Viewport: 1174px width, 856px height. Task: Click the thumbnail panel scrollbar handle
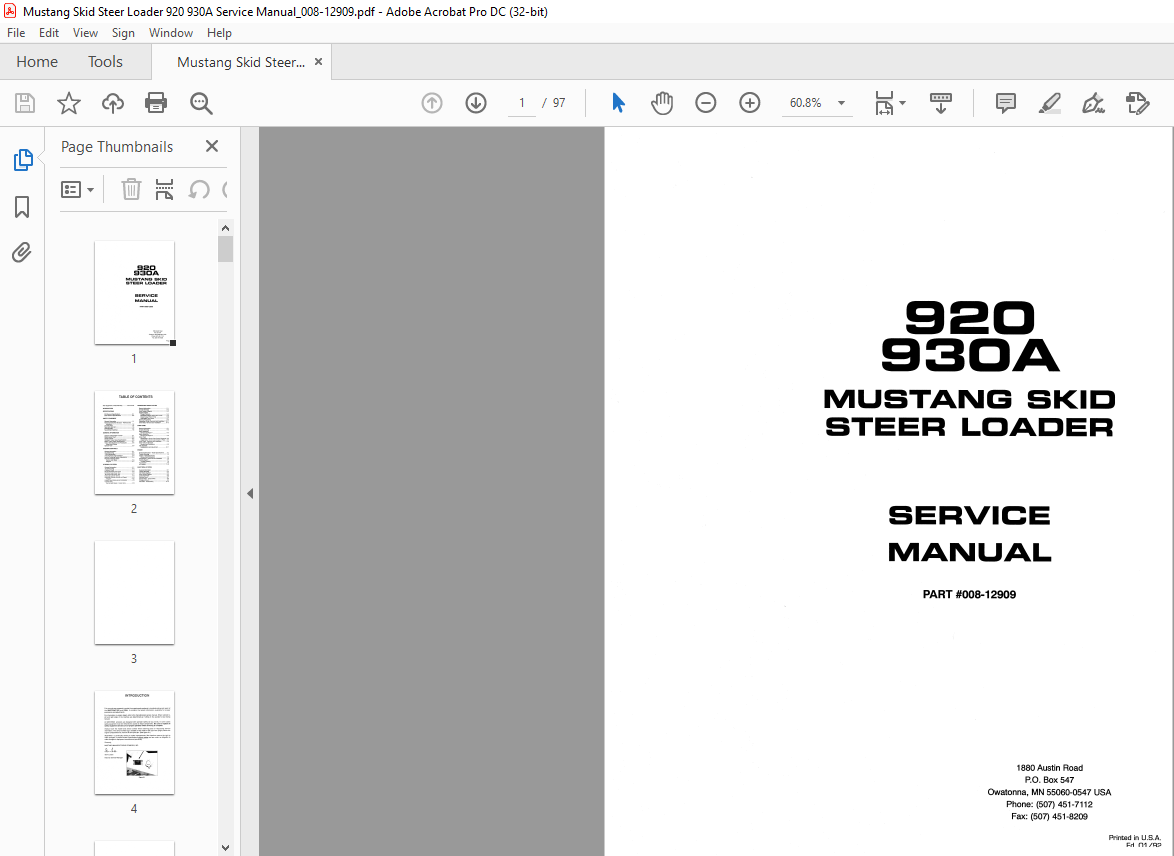tap(225, 249)
